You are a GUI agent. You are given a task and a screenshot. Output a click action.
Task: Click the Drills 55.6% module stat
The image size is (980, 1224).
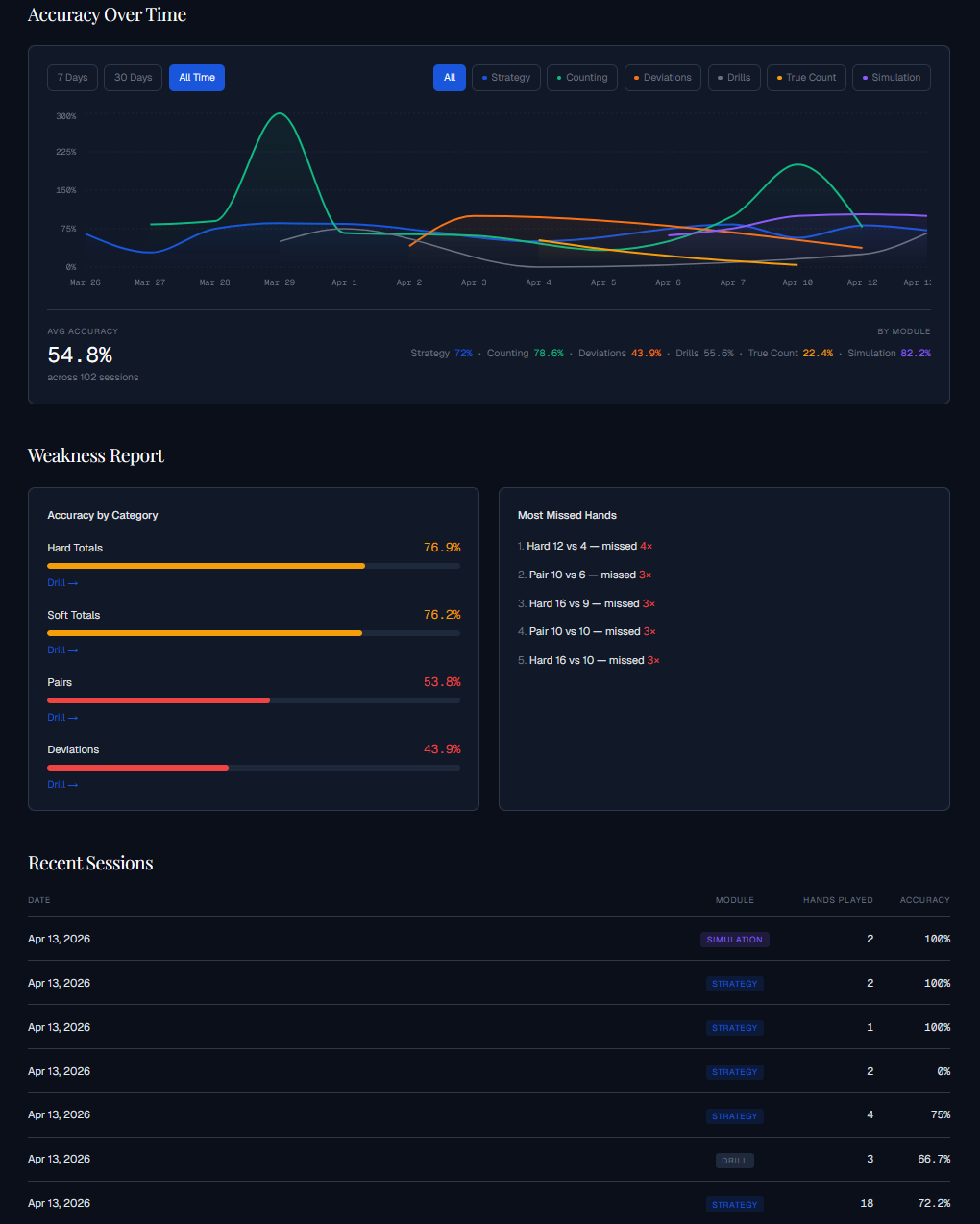pyautogui.click(x=704, y=354)
